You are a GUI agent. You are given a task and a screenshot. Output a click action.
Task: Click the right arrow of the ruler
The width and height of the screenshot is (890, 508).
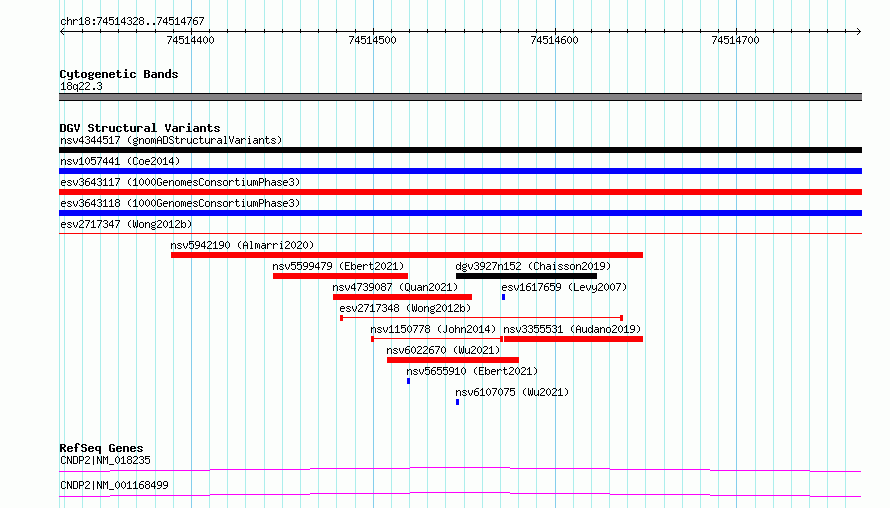point(858,32)
